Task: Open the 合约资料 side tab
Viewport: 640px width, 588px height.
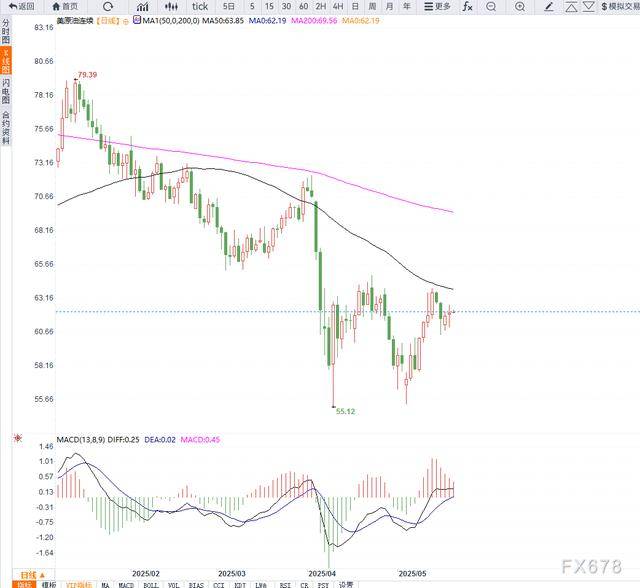Action: (x=5, y=128)
